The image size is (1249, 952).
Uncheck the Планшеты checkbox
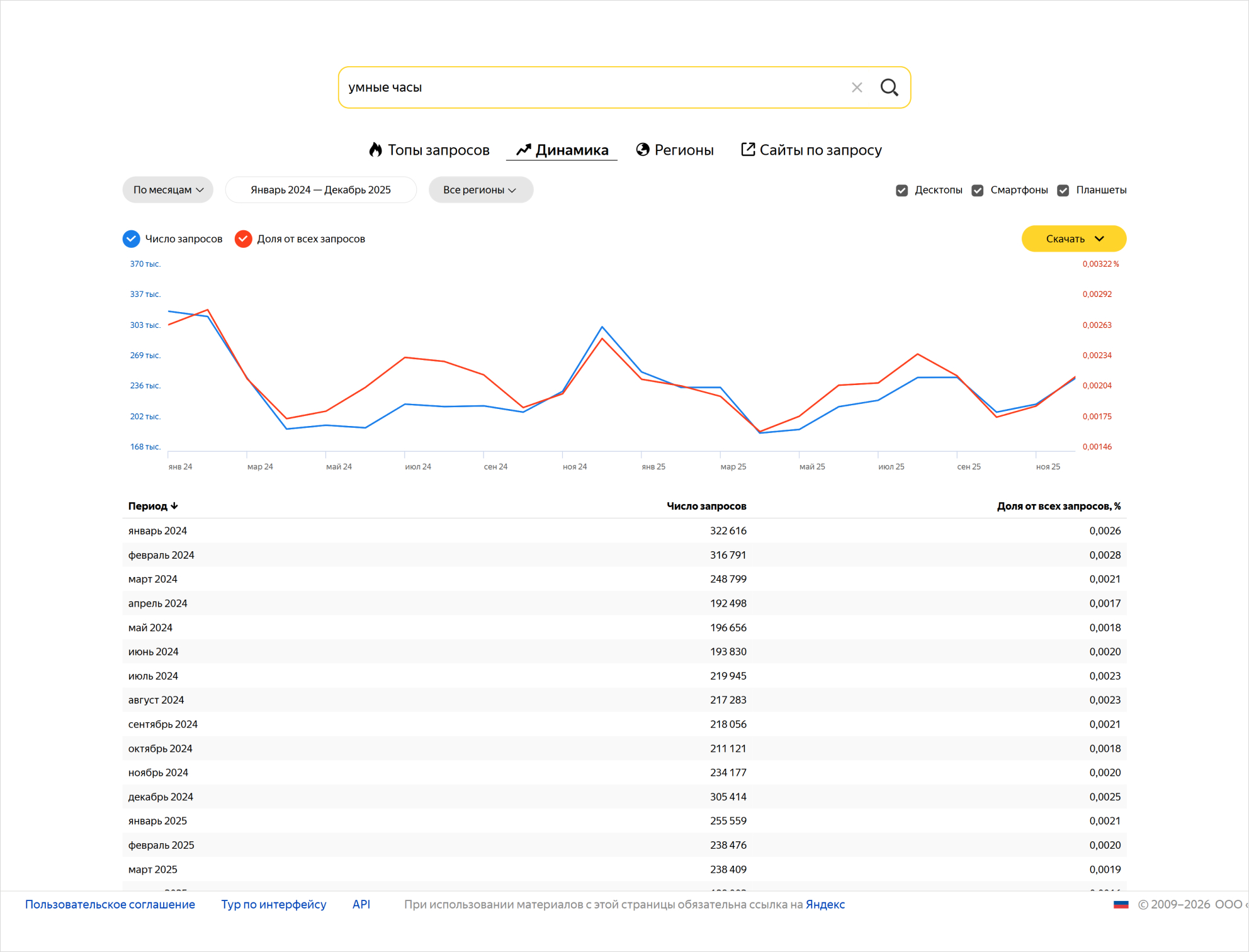[1063, 190]
